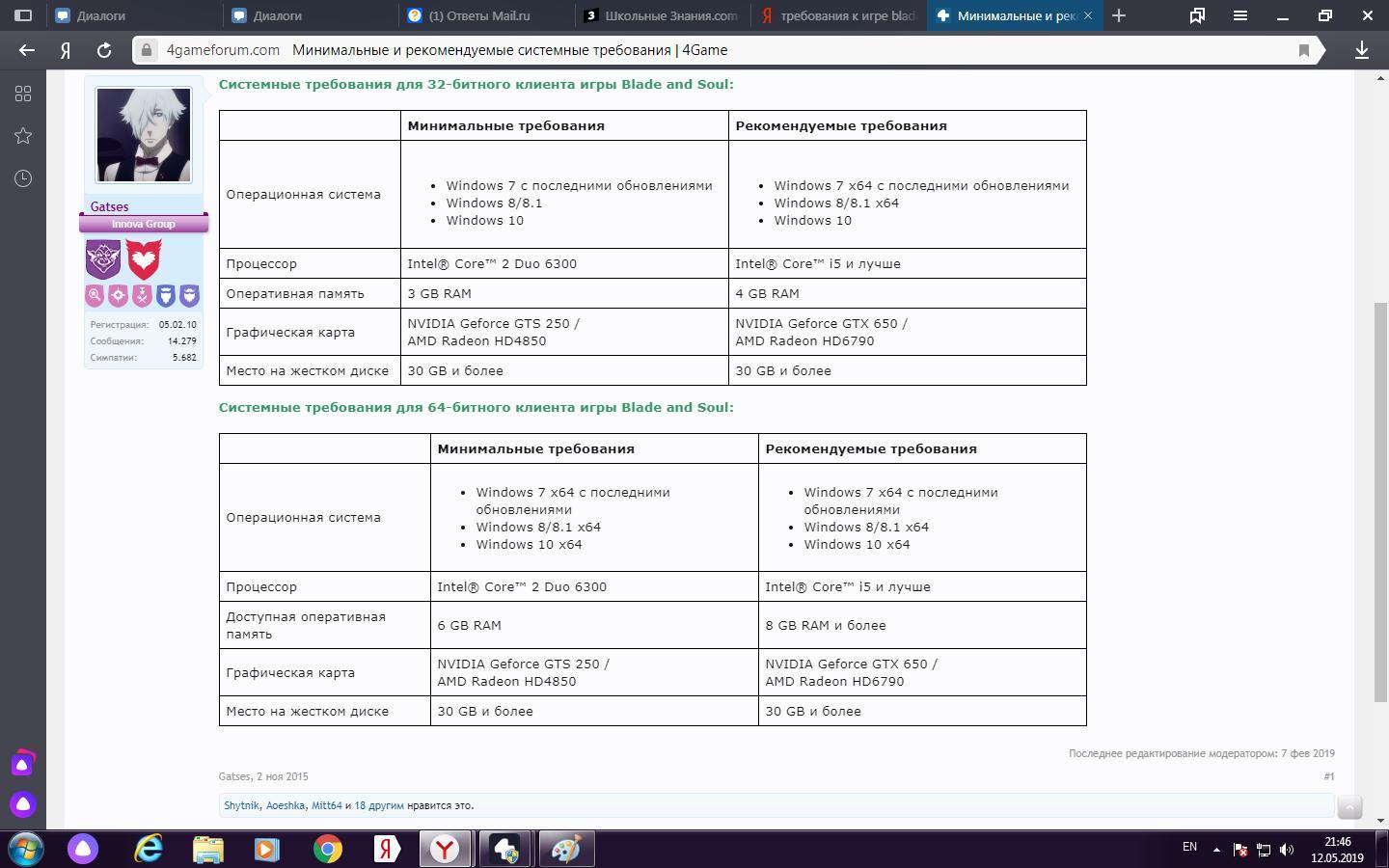Click the EN language indicator
This screenshot has width=1389, height=868.
[x=1190, y=847]
